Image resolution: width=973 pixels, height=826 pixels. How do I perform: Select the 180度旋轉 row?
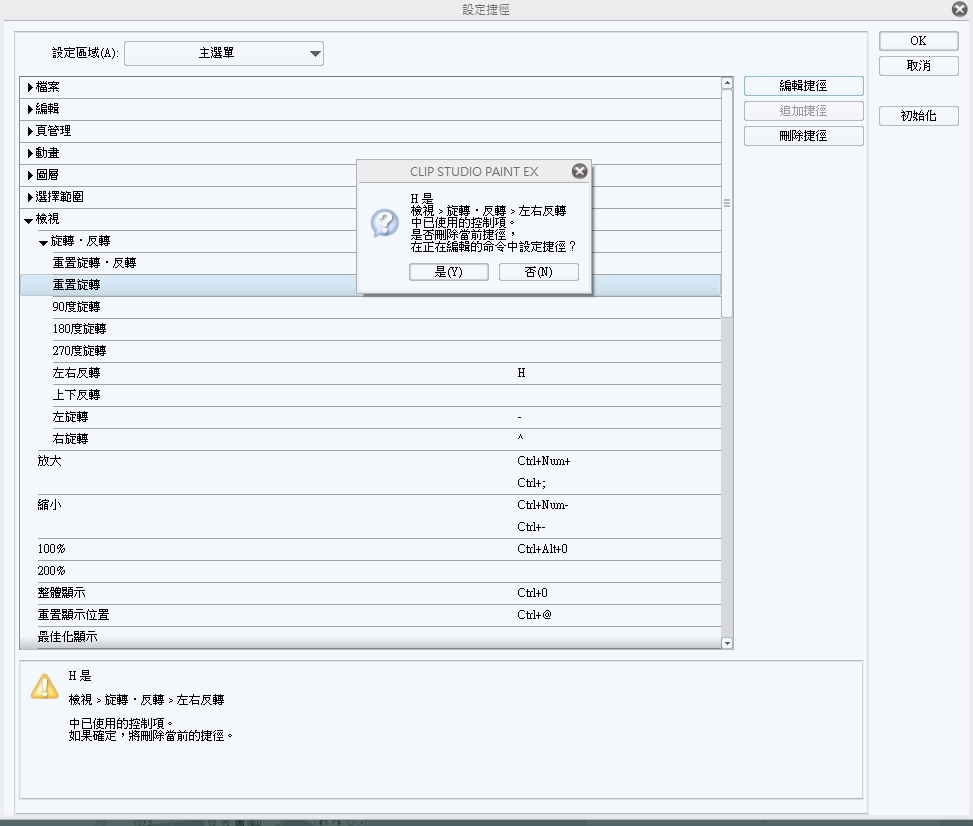coord(370,329)
